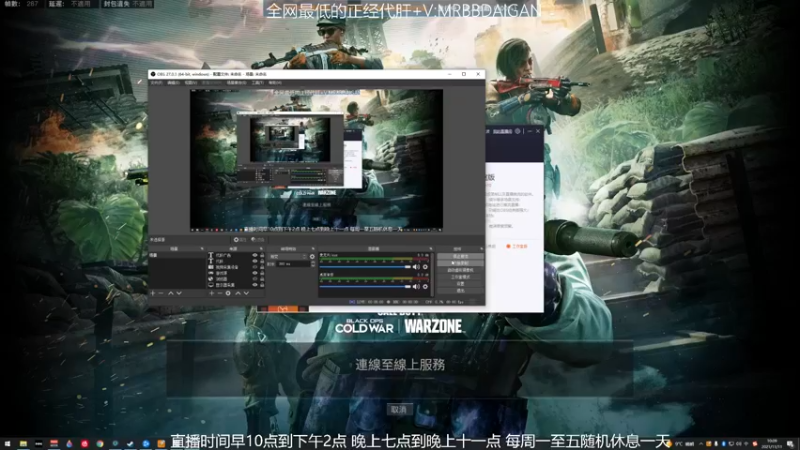Remove the selected scene with minus icon

pos(161,293)
